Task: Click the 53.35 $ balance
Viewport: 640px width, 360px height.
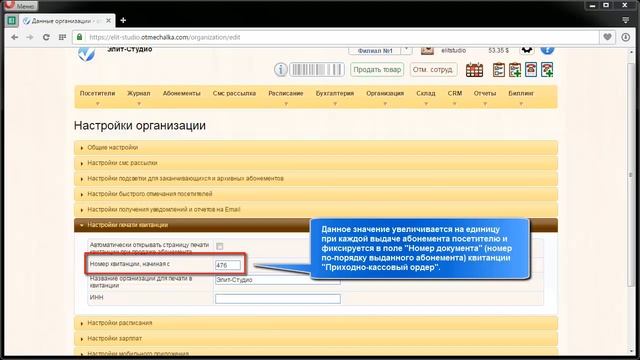Action: (x=498, y=51)
